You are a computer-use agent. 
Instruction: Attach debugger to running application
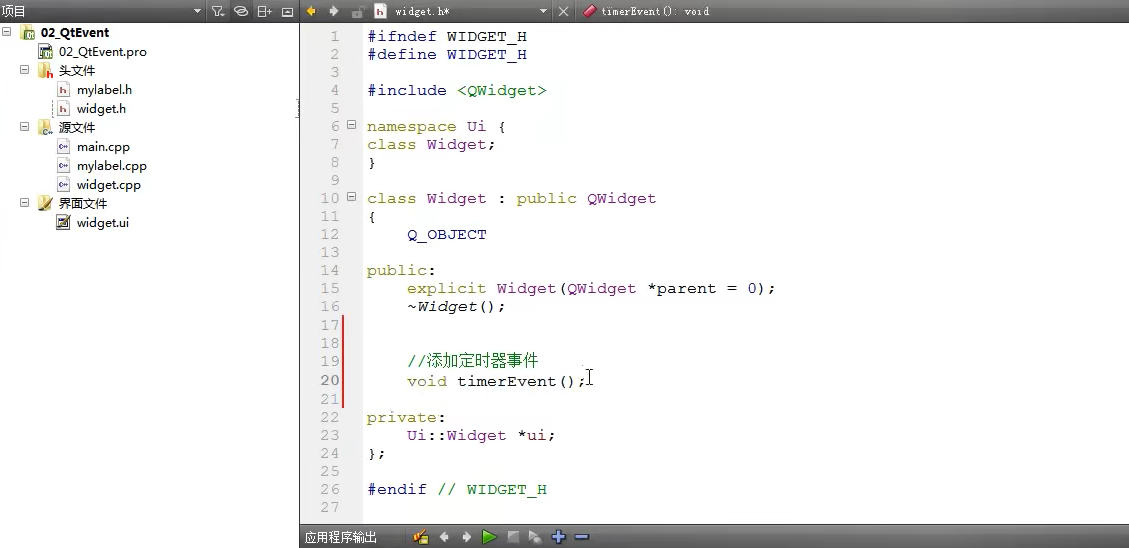(x=535, y=537)
